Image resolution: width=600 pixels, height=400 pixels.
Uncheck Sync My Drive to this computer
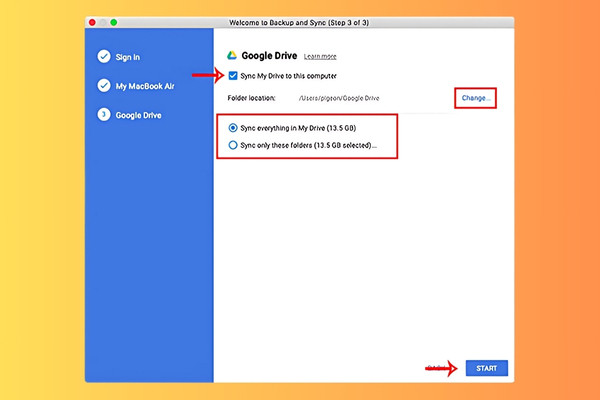click(233, 75)
